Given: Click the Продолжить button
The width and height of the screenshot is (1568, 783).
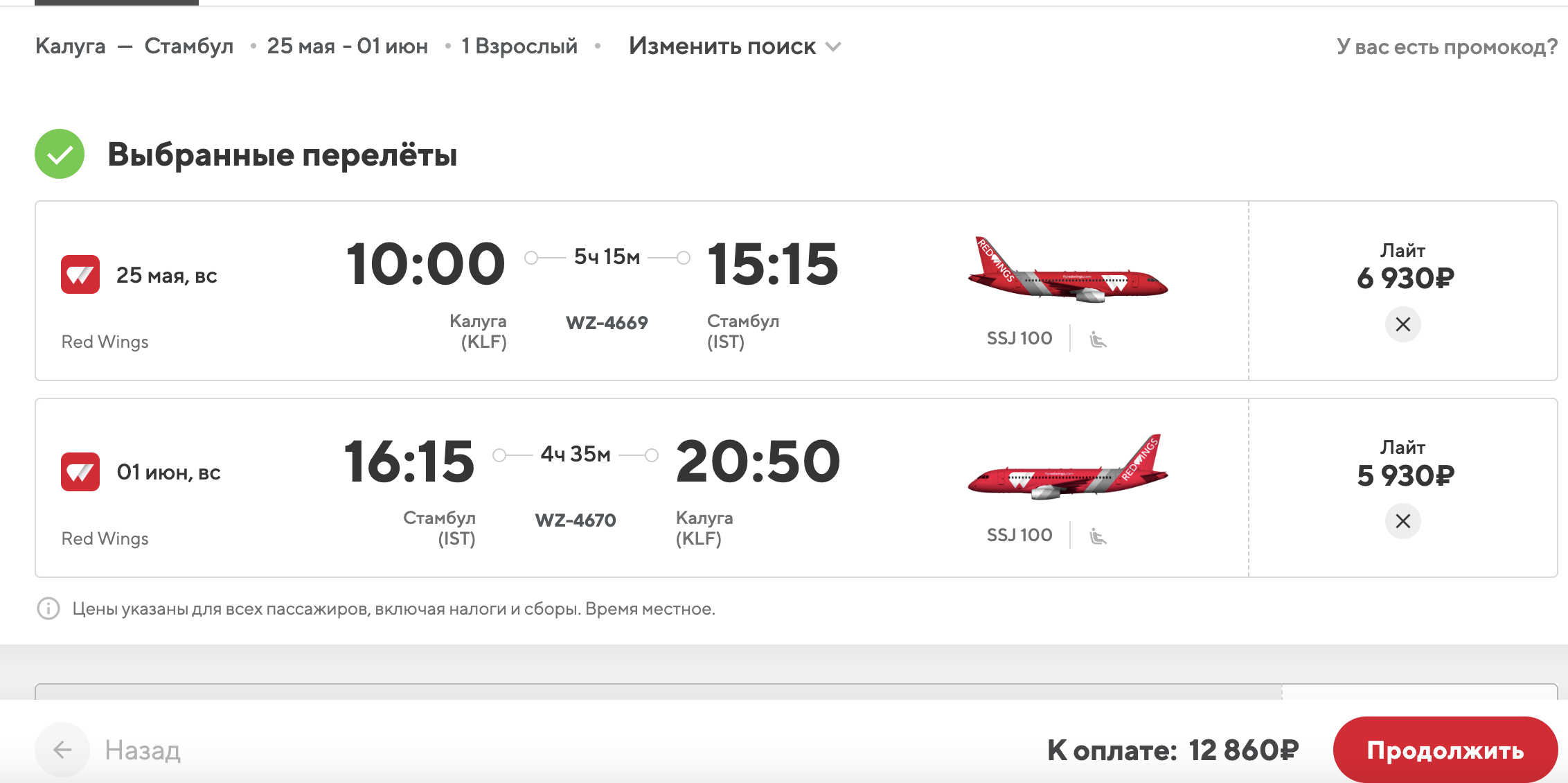Looking at the screenshot, I should tap(1445, 750).
